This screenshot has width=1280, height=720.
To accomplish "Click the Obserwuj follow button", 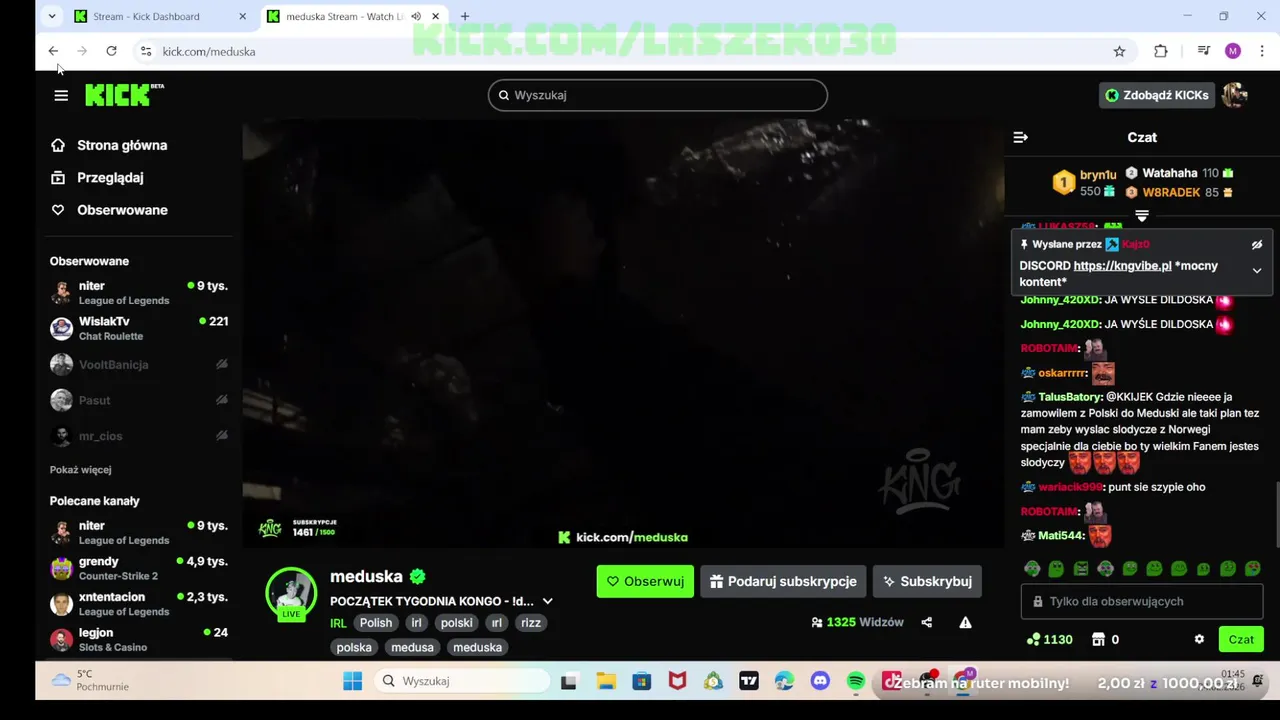I will point(645,581).
